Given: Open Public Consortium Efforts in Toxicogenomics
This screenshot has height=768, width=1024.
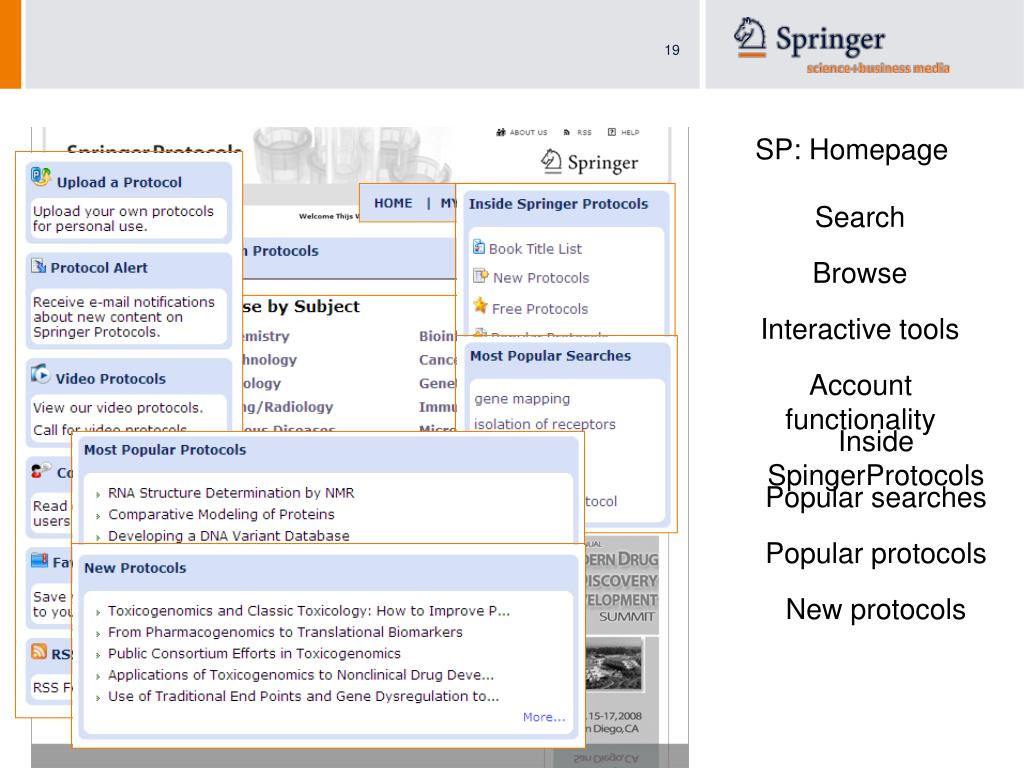Looking at the screenshot, I should [x=255, y=653].
